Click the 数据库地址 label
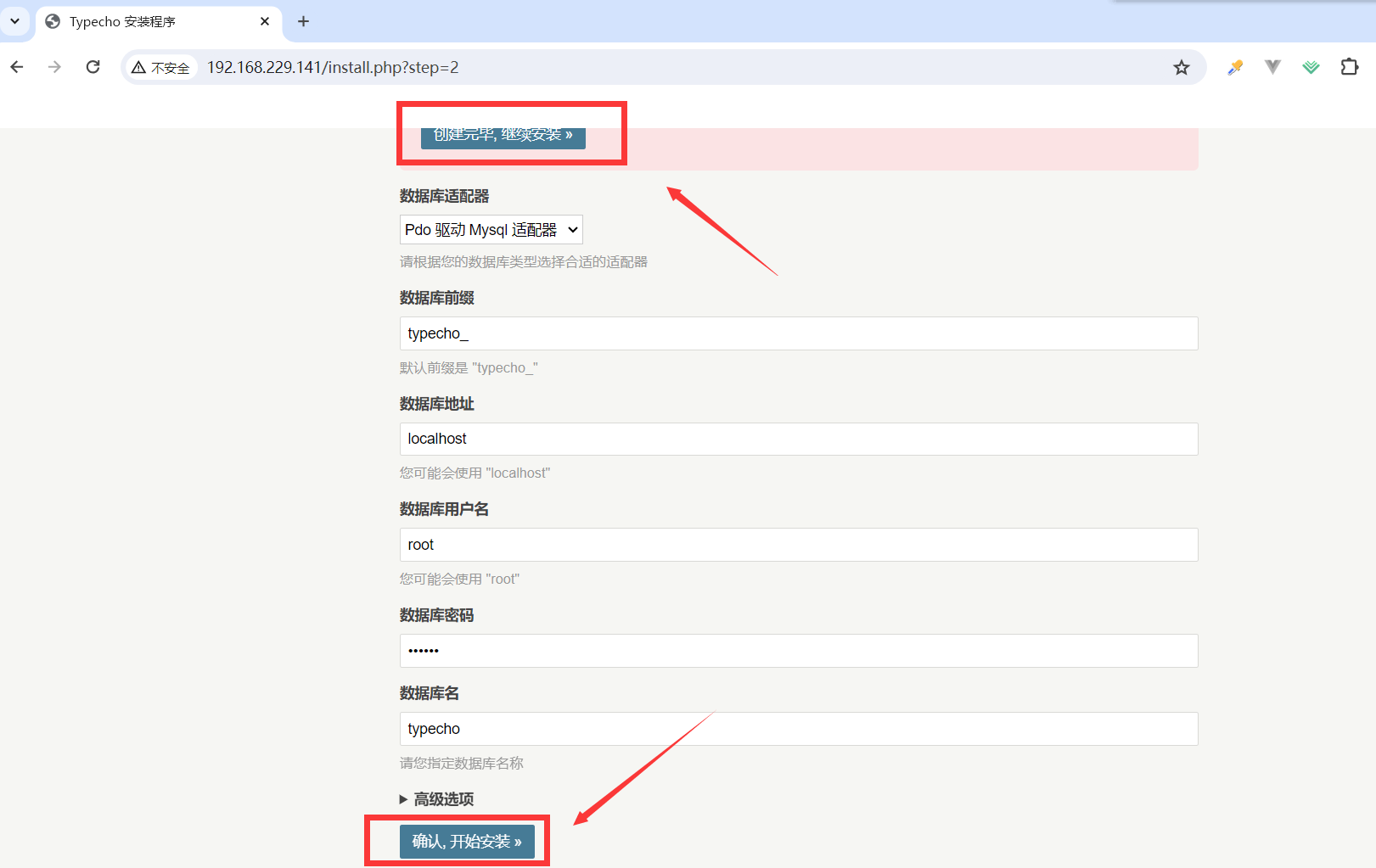The image size is (1376, 868). click(x=437, y=404)
